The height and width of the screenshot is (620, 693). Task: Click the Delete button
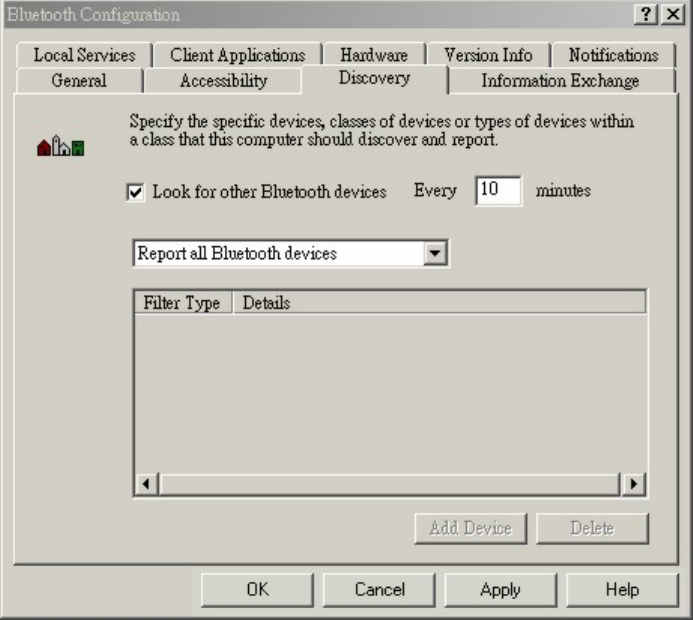592,528
